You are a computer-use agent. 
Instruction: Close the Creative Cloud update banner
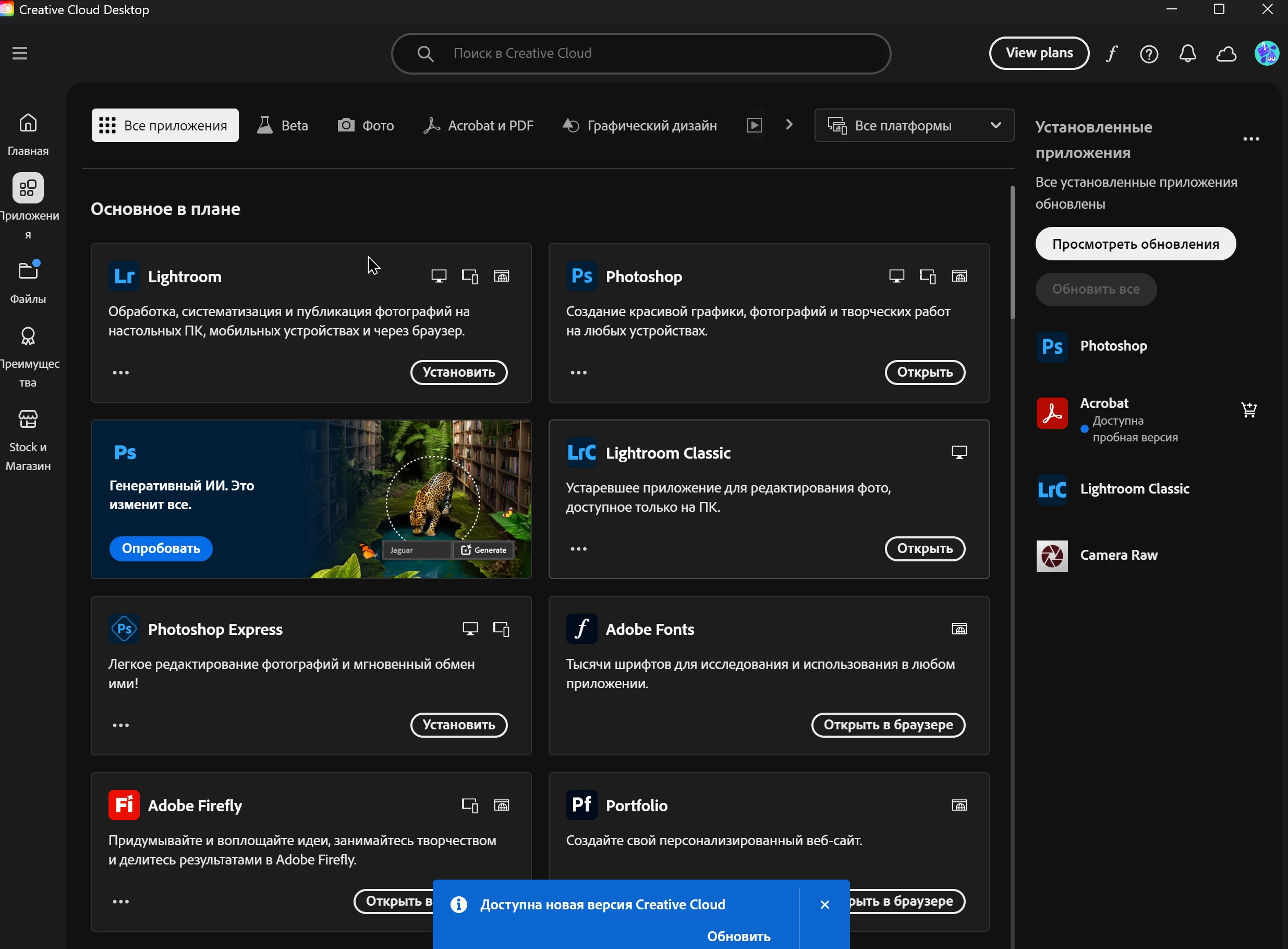[x=824, y=905]
